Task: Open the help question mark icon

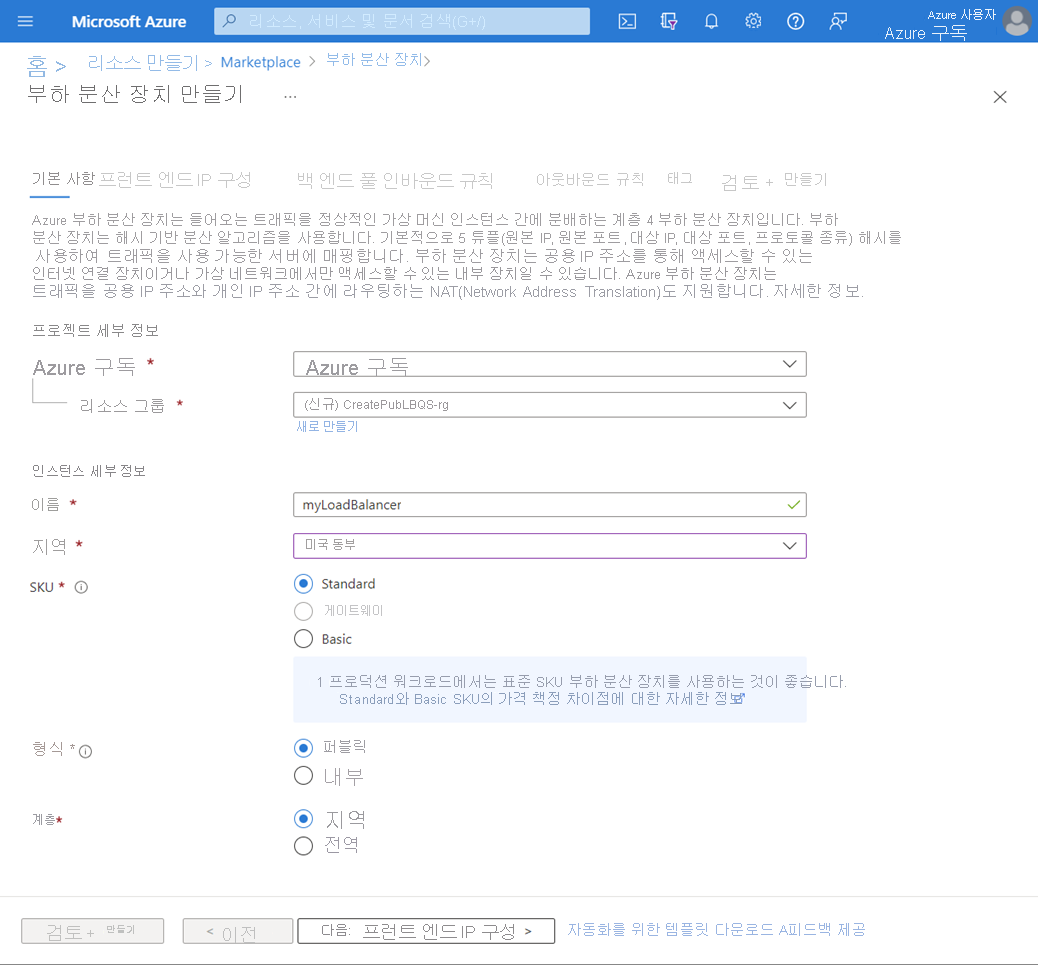Action: click(796, 21)
